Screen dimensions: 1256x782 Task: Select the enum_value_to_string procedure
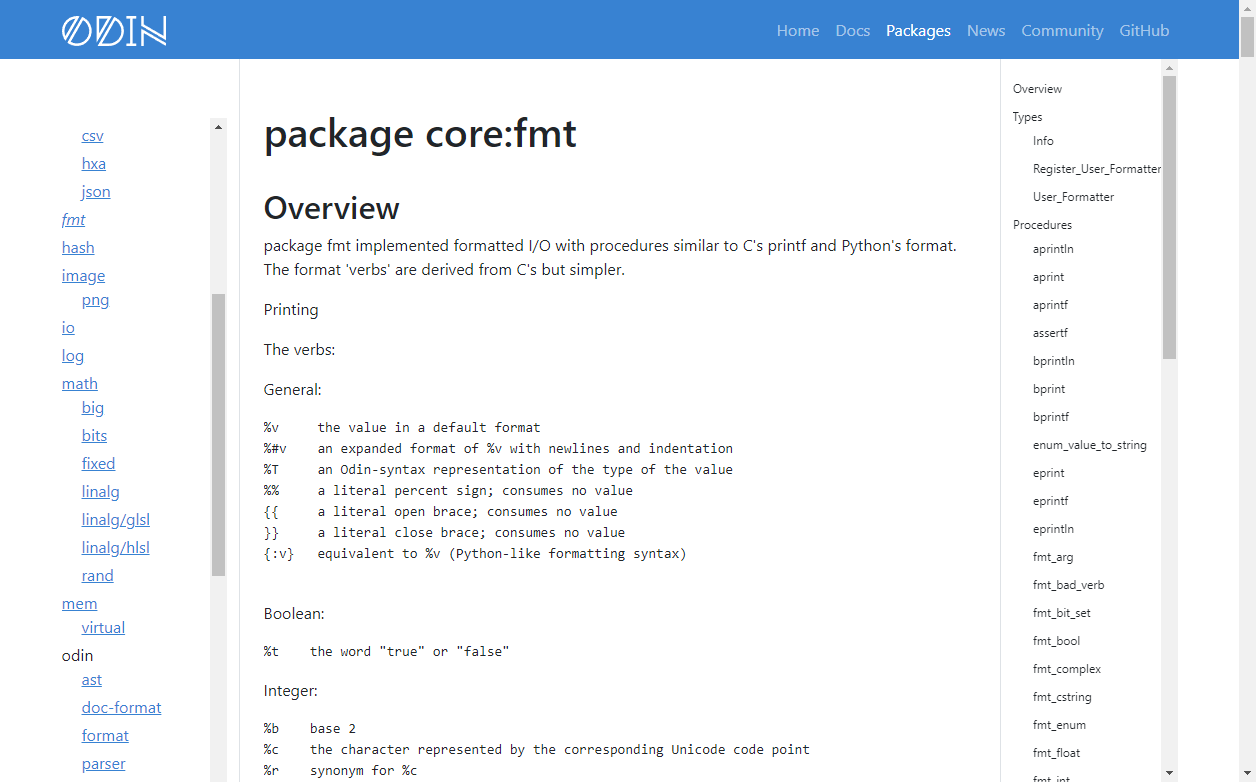tap(1090, 444)
